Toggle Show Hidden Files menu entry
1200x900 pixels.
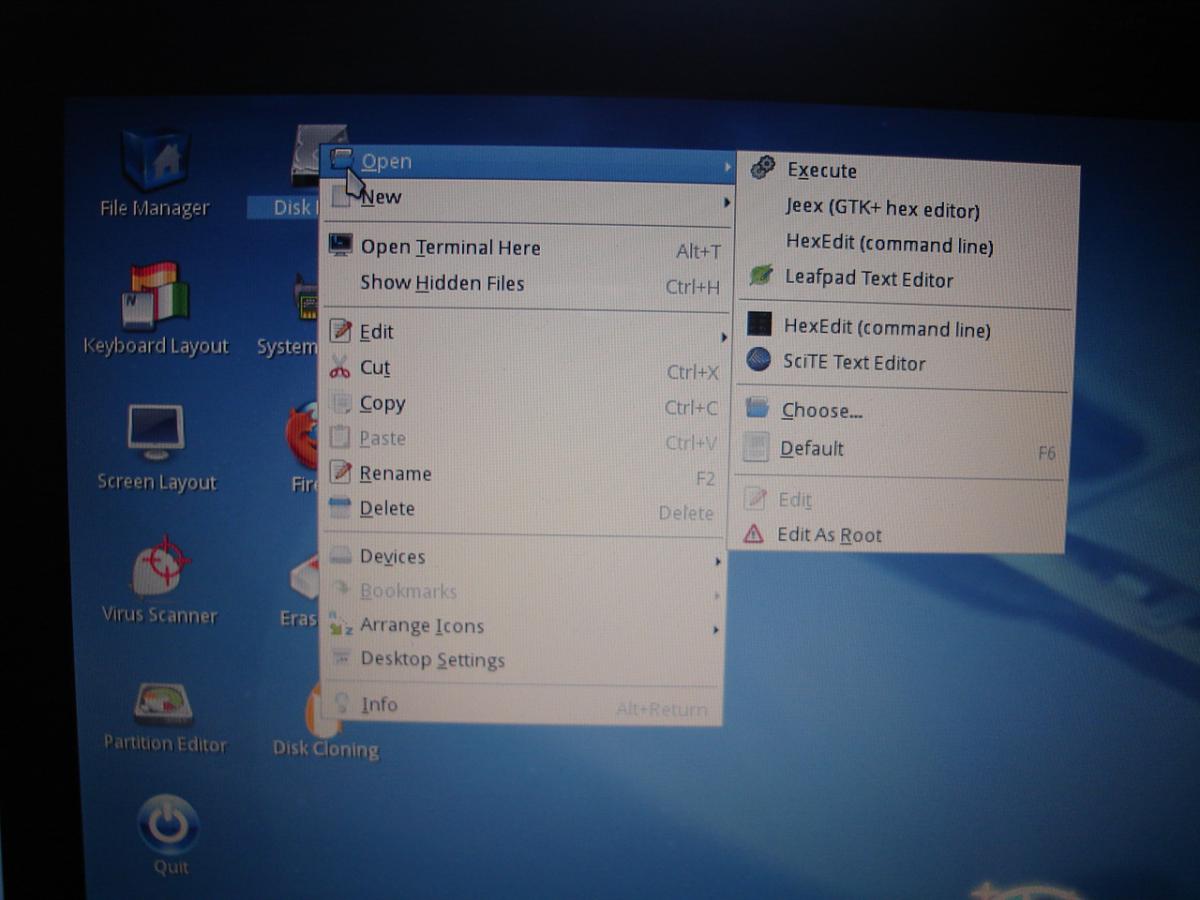[x=523, y=285]
